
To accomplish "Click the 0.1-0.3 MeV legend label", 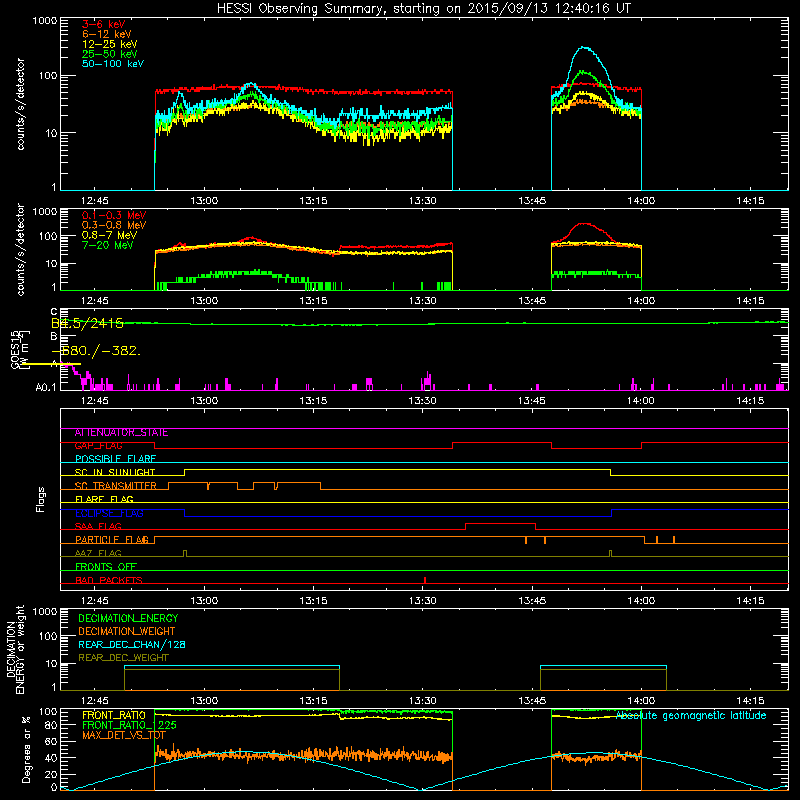I will click(114, 215).
